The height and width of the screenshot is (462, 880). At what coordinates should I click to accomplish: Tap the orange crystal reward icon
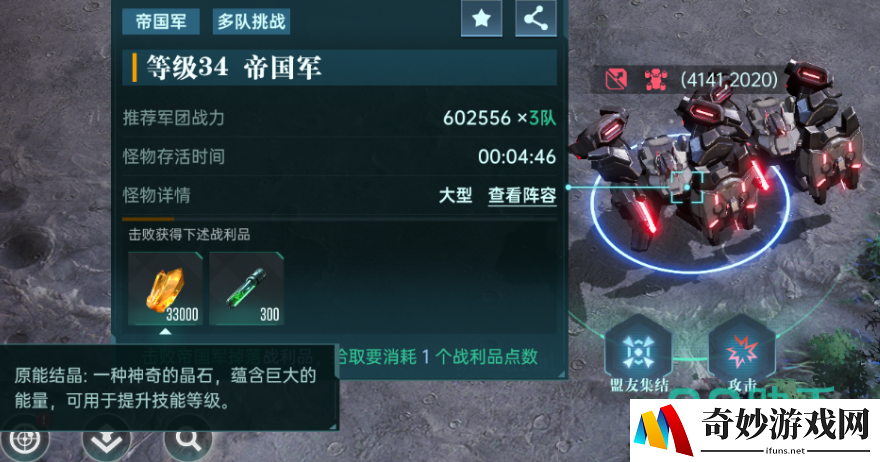tap(166, 289)
